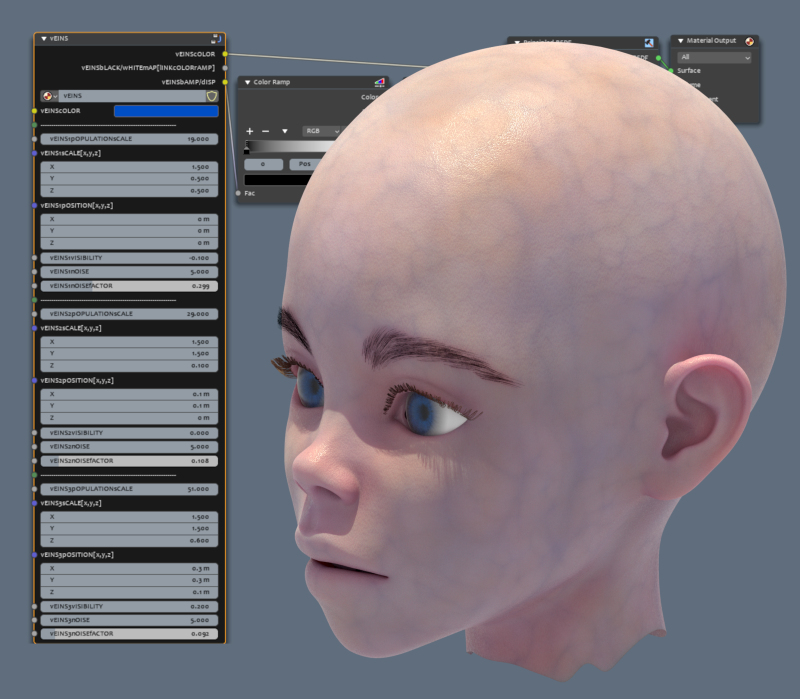Open the node tree browse icon beside vEINS name
This screenshot has height=699, width=800.
click(49, 96)
